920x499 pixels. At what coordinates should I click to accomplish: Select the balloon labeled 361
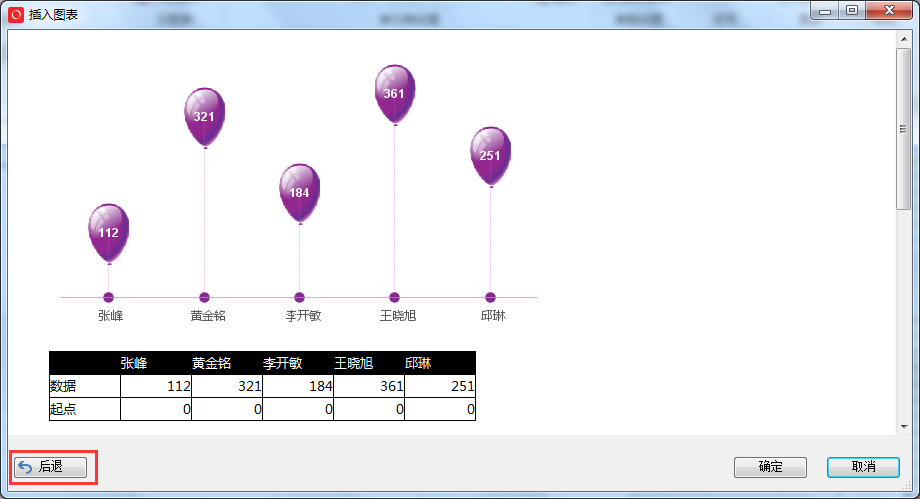[x=394, y=93]
